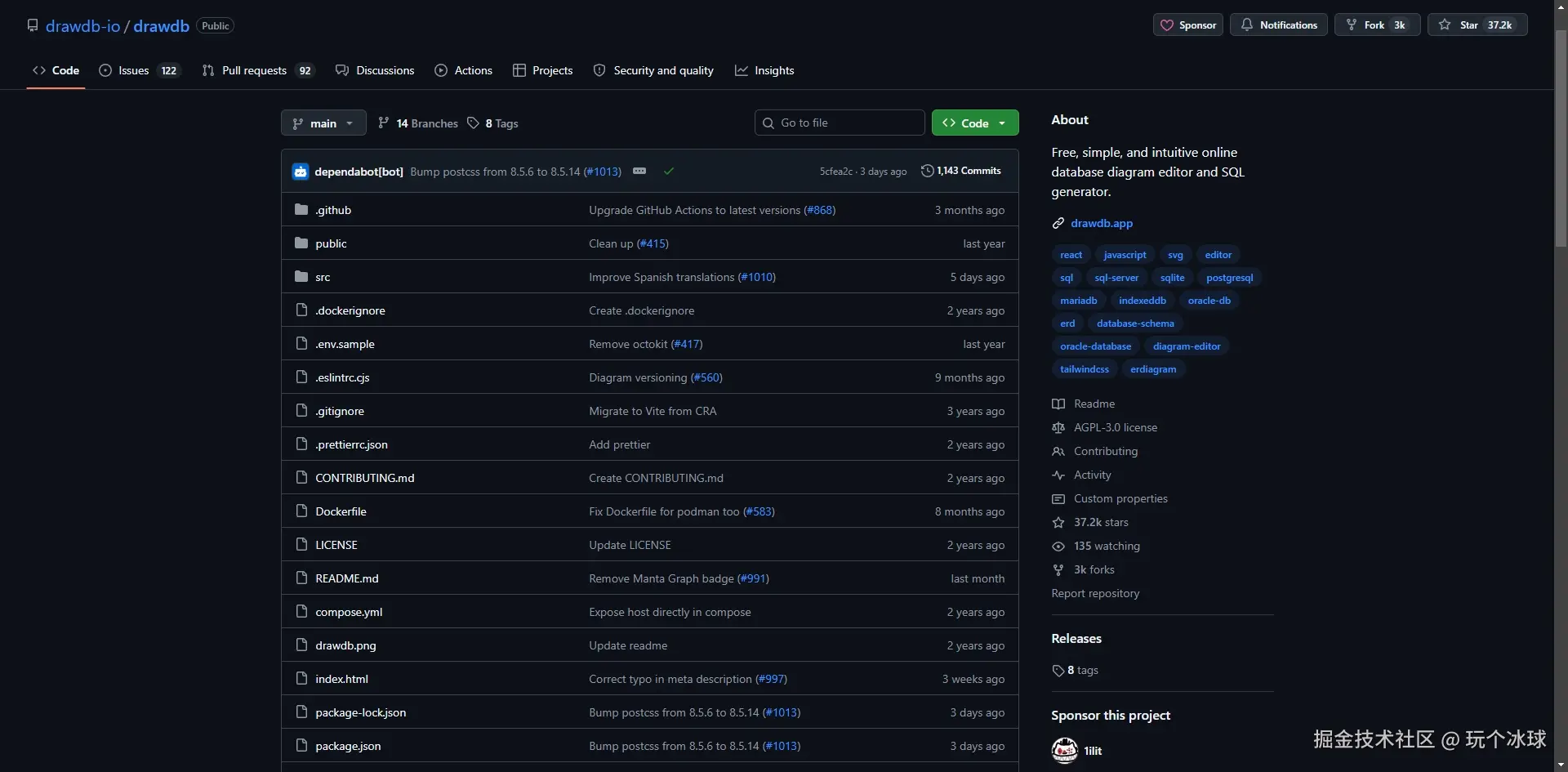Click the Sponsor heart button
Viewport: 1568px width, 772px height.
click(x=1187, y=25)
